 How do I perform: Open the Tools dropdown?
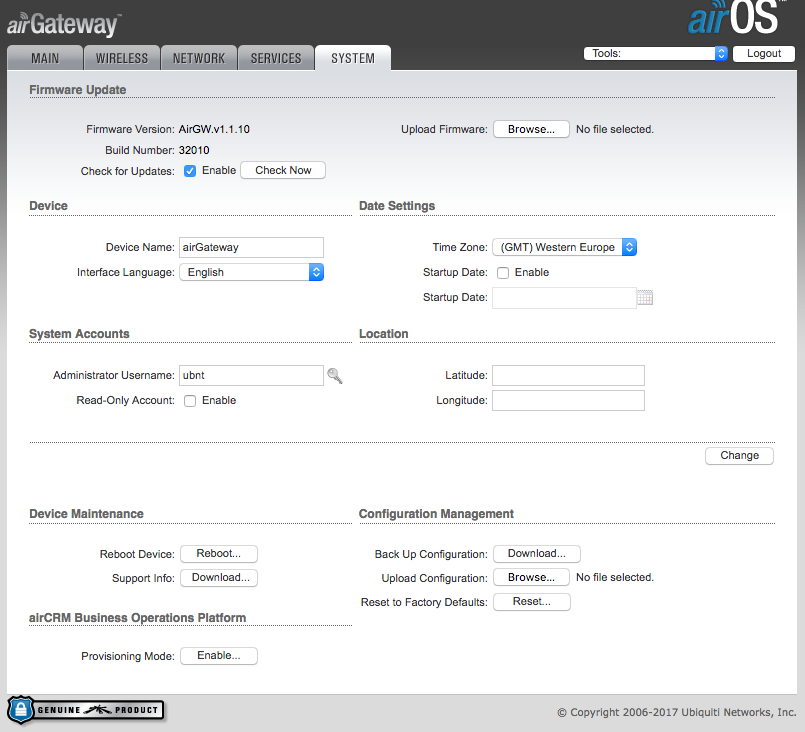click(656, 53)
